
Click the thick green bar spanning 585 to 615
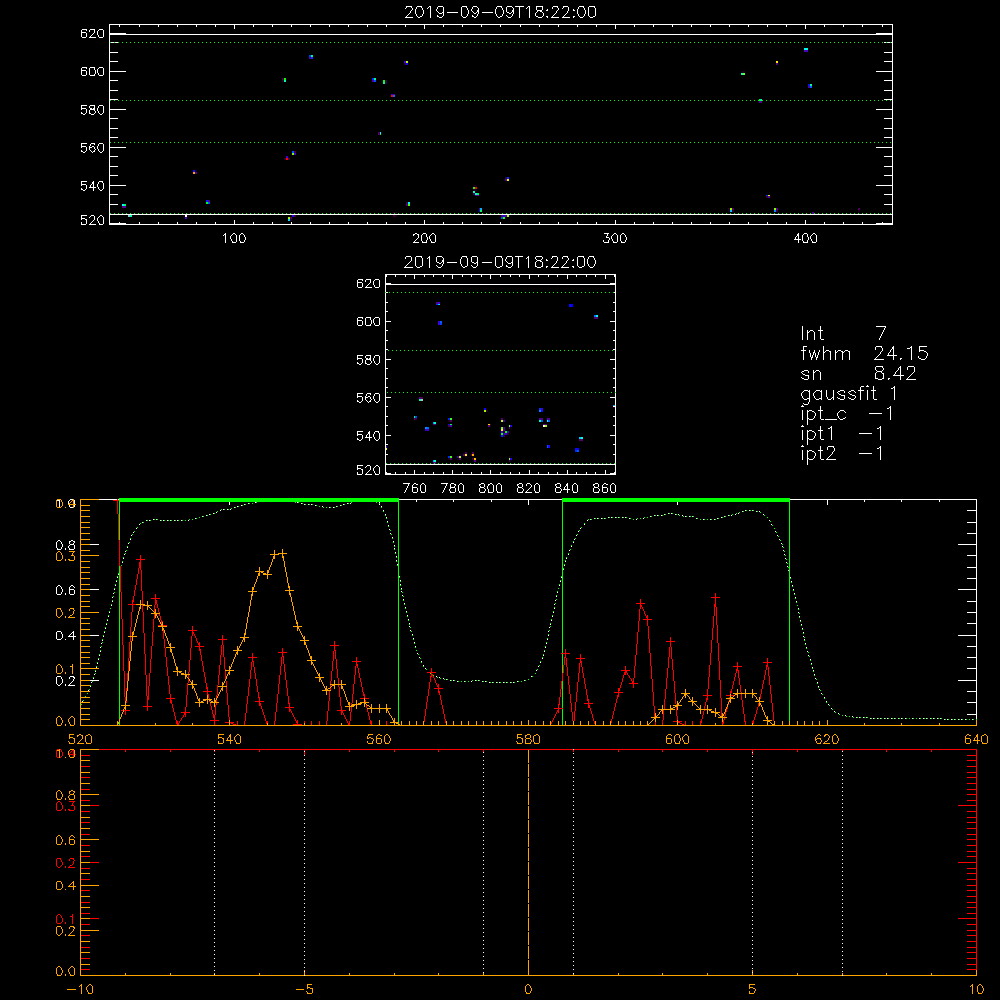click(676, 500)
